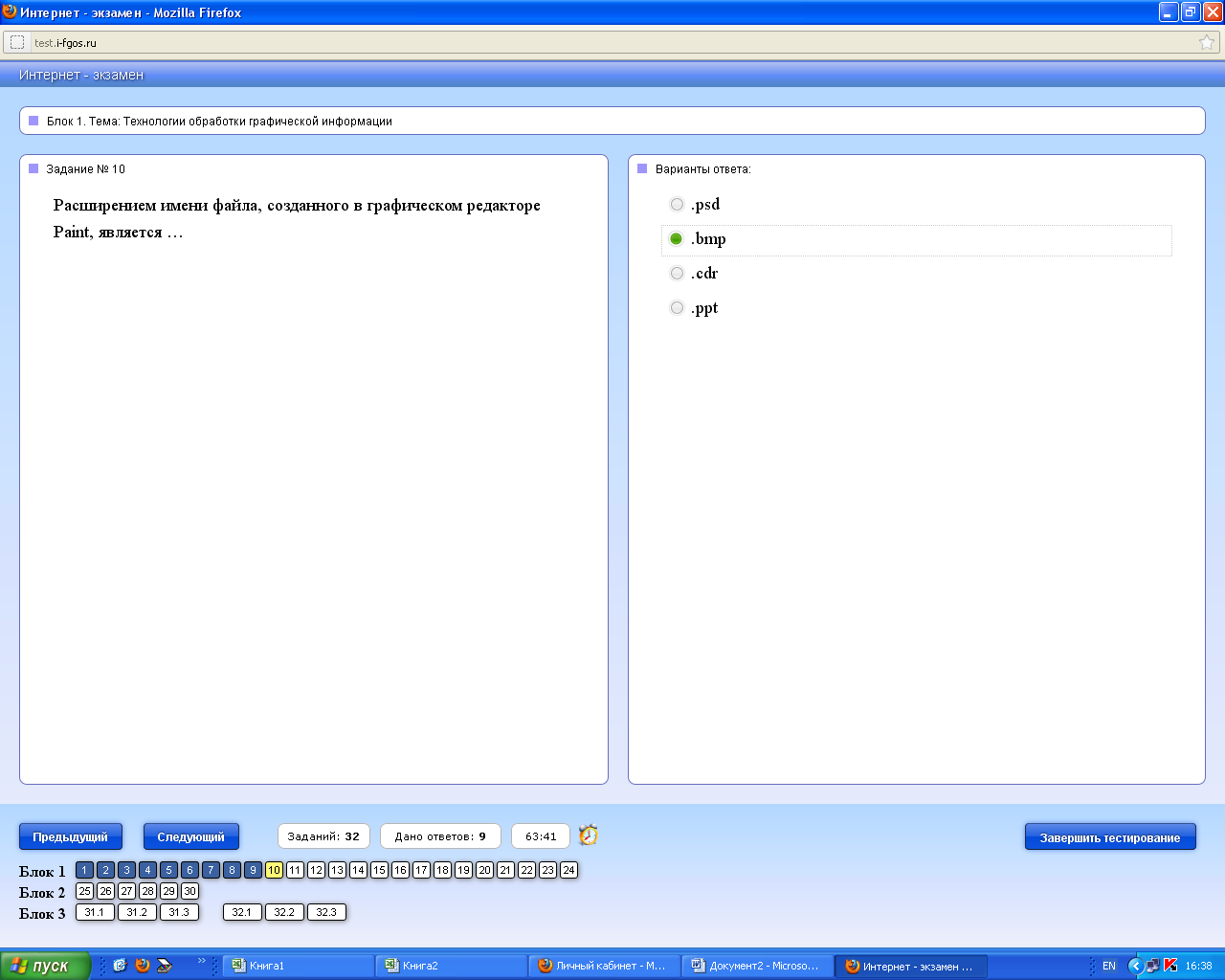Switch to Личный кабинет Firefox taskbar window
The height and width of the screenshot is (980, 1225).
[604, 966]
